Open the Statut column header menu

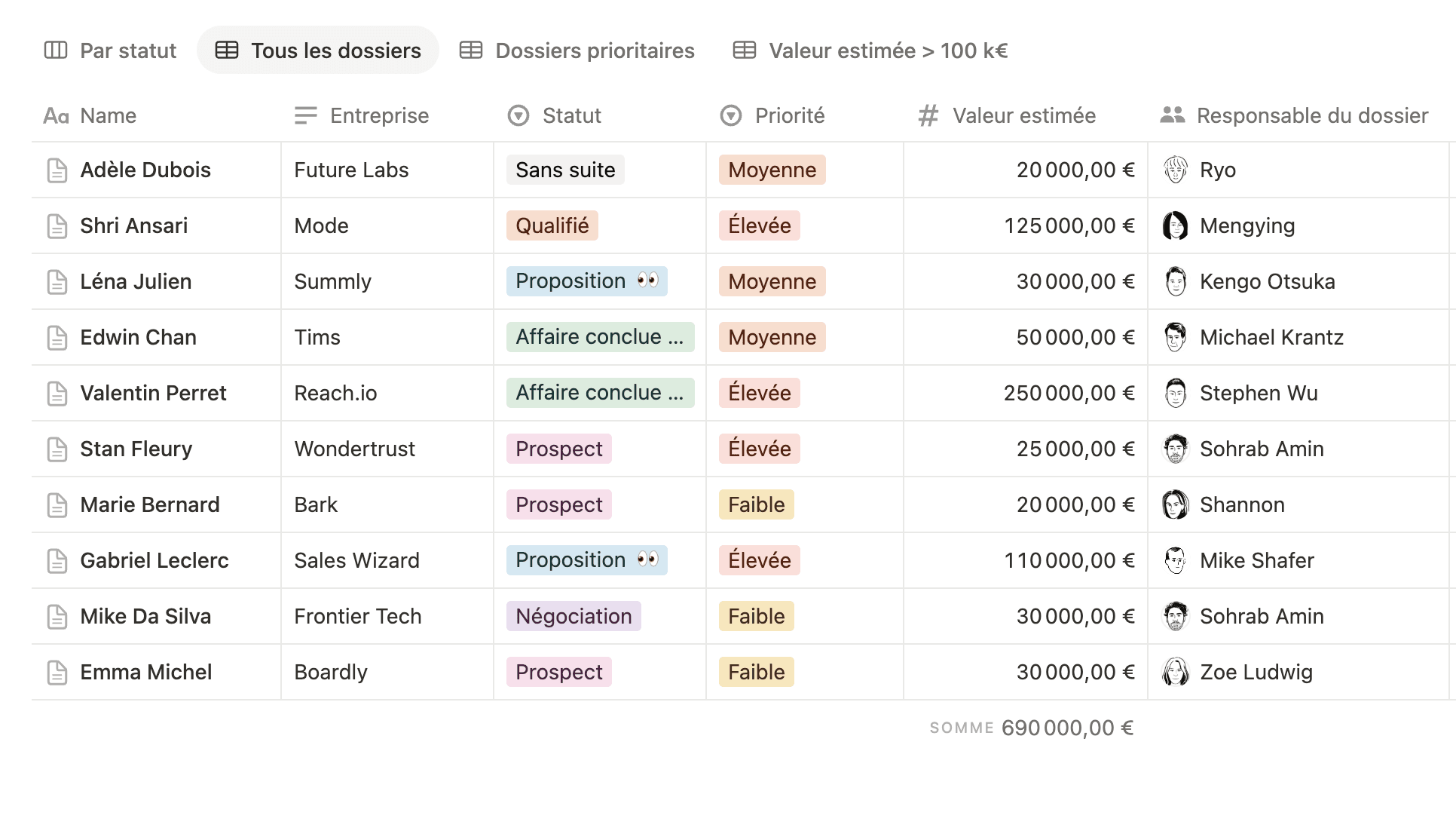point(571,115)
